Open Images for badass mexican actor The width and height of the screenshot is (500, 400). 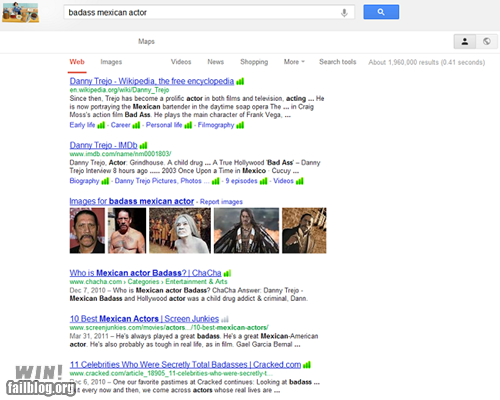(132, 201)
